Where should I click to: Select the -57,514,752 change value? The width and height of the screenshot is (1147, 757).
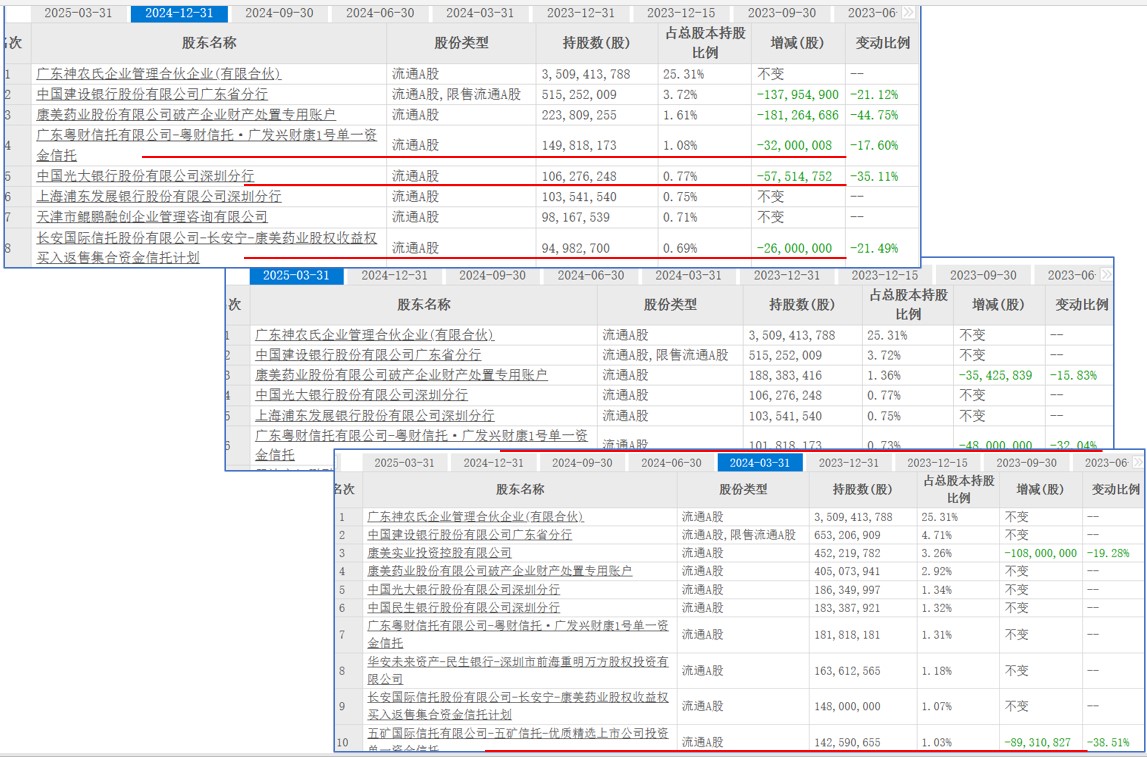(x=794, y=176)
